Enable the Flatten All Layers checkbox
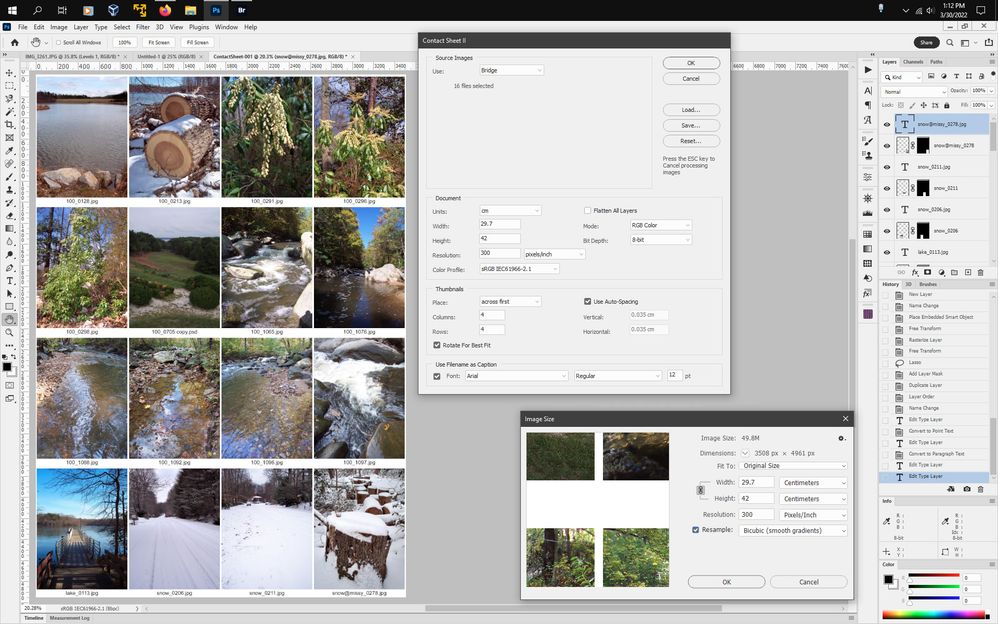Image resolution: width=998 pixels, height=624 pixels. click(589, 211)
